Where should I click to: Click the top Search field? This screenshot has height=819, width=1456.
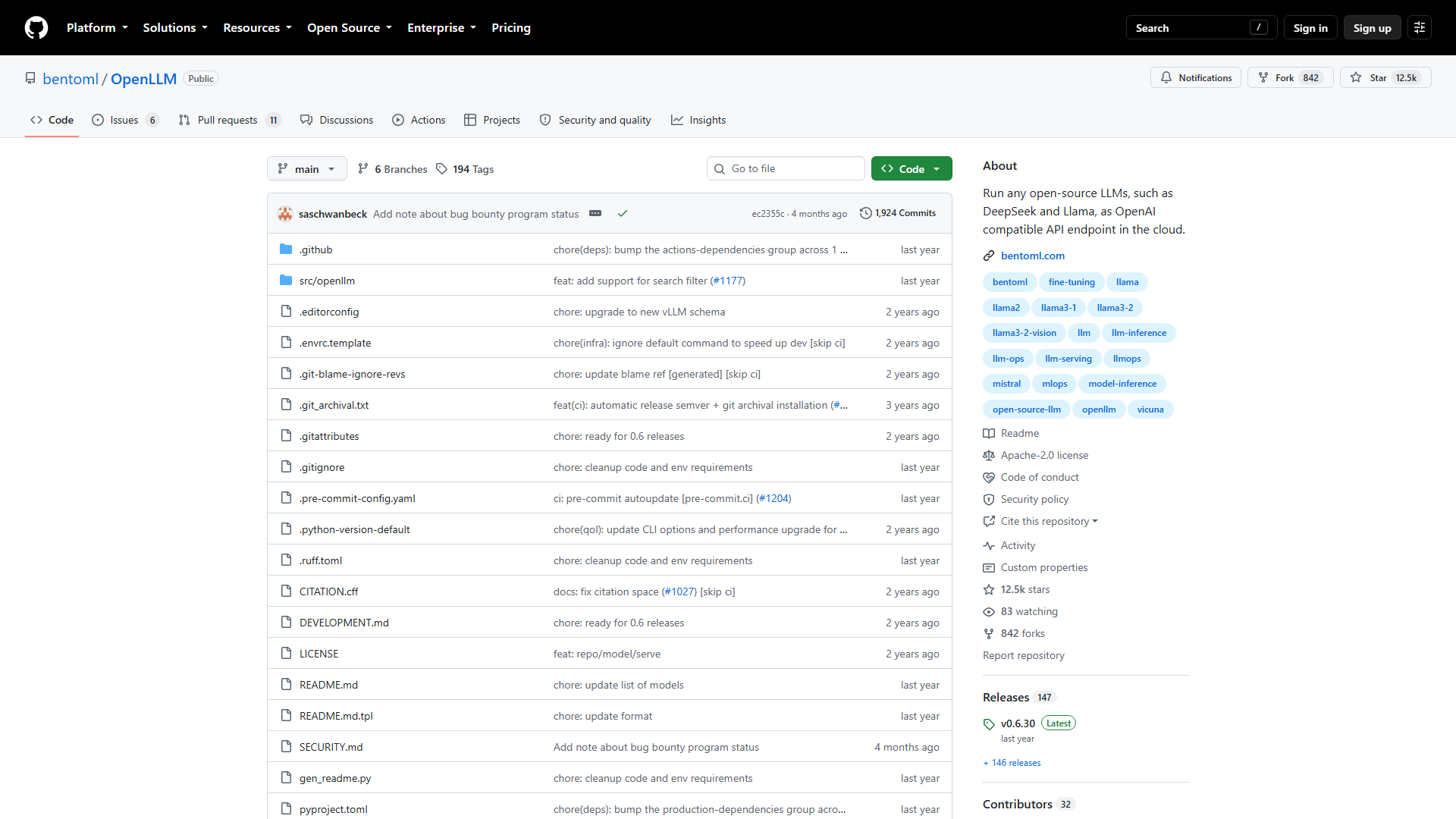1201,28
